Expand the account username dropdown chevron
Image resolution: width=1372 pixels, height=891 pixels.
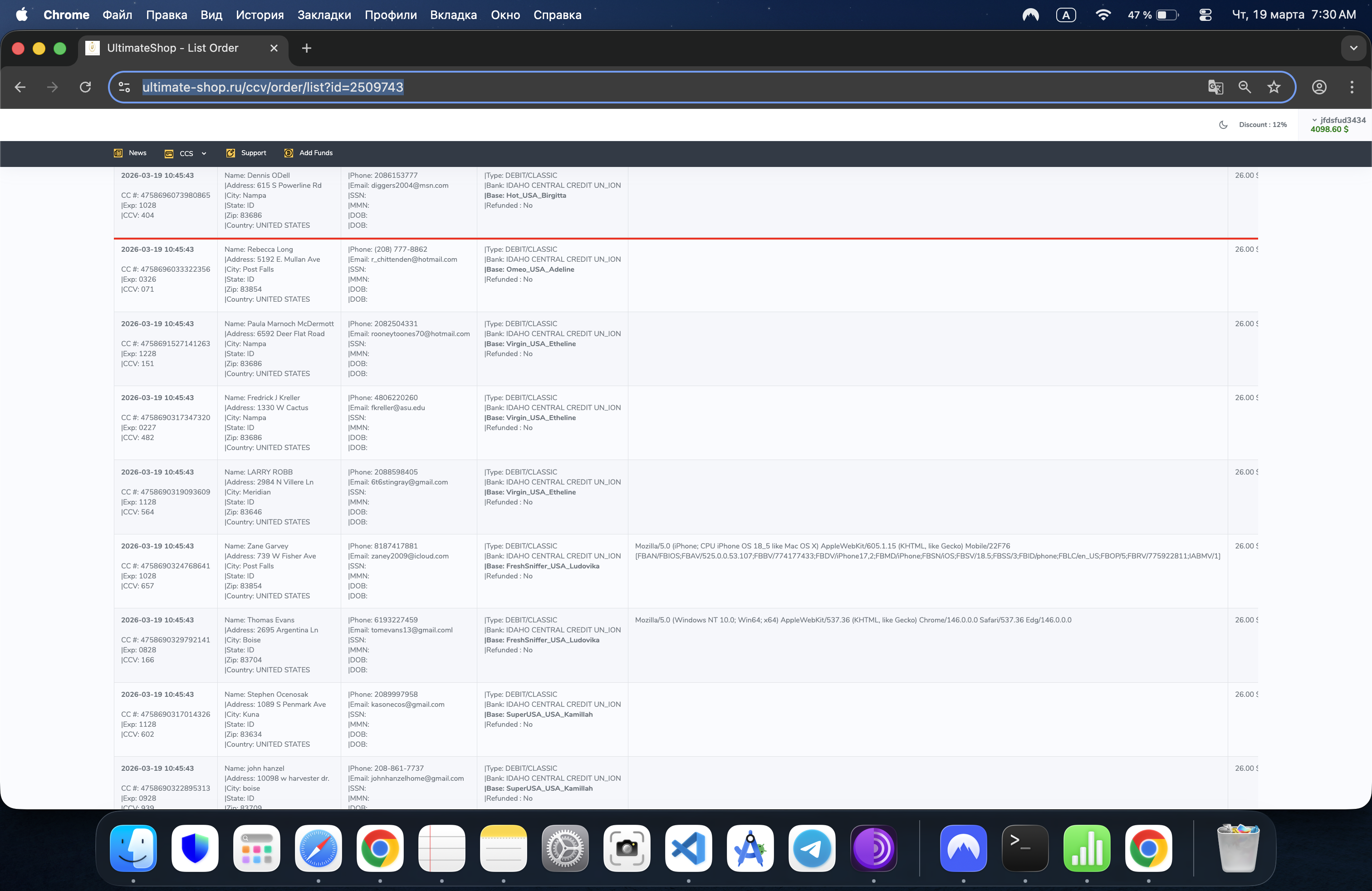(1315, 121)
